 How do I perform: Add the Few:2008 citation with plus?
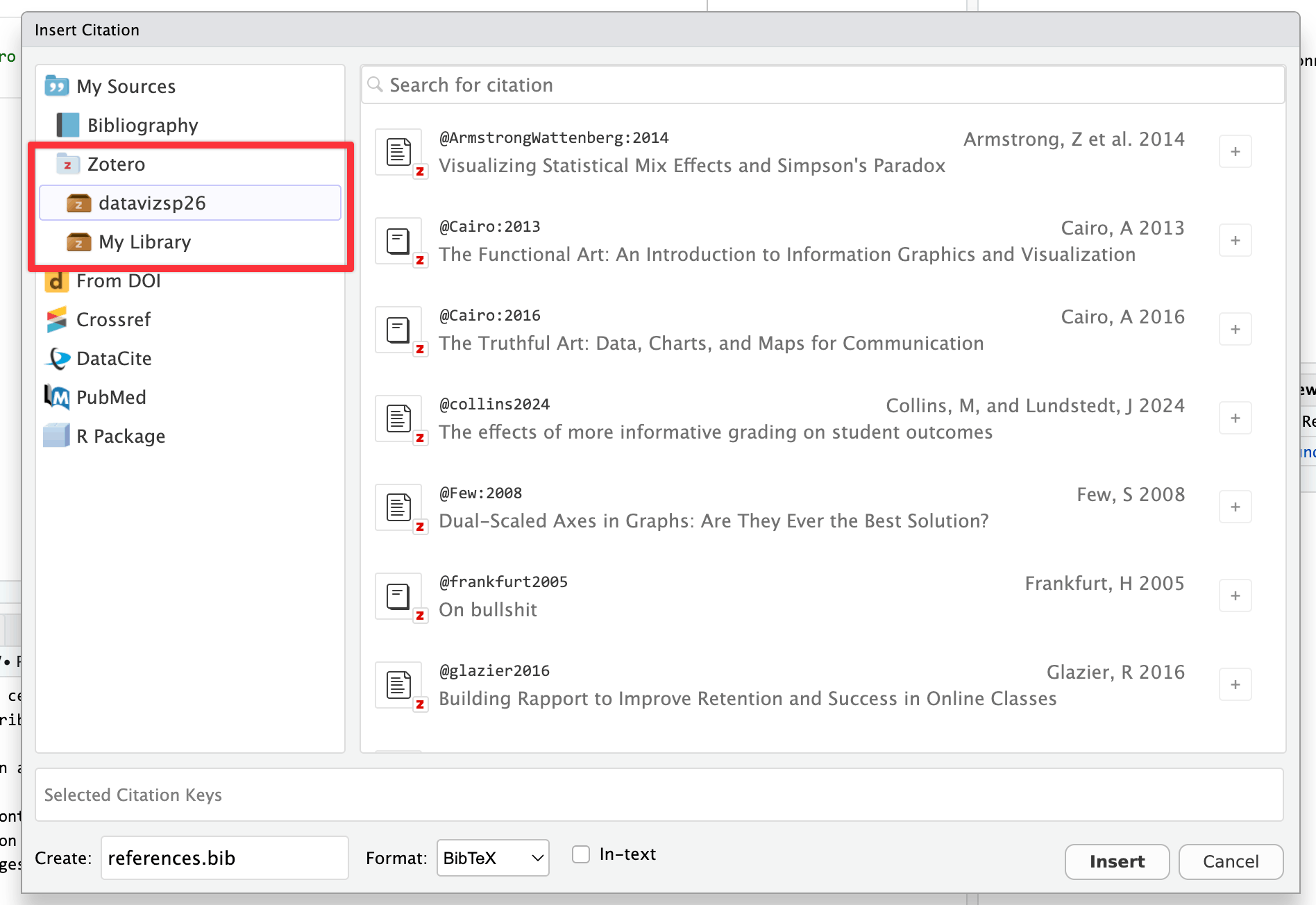point(1235,507)
